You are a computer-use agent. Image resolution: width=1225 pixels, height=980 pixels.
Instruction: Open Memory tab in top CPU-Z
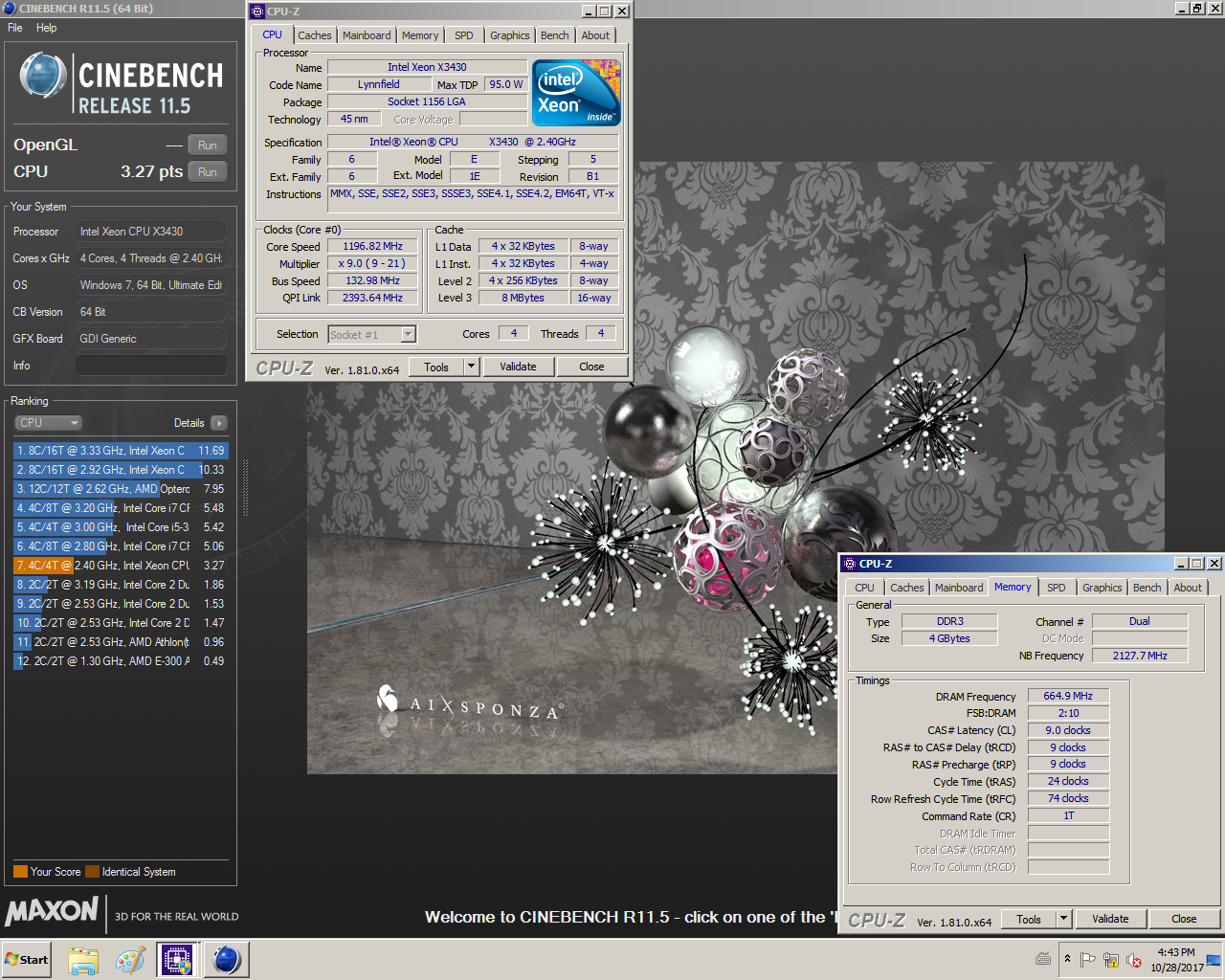tap(420, 35)
